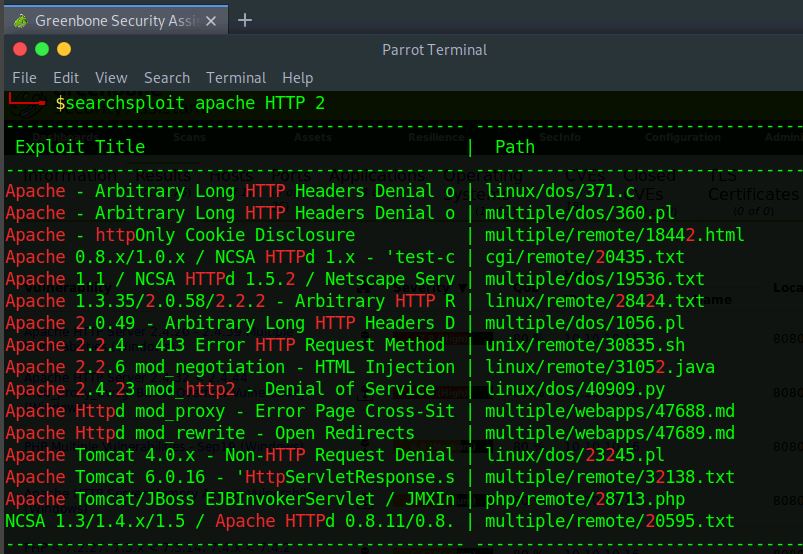This screenshot has width=803, height=554.
Task: Select path linux/remote/28424.txt
Action: point(595,301)
